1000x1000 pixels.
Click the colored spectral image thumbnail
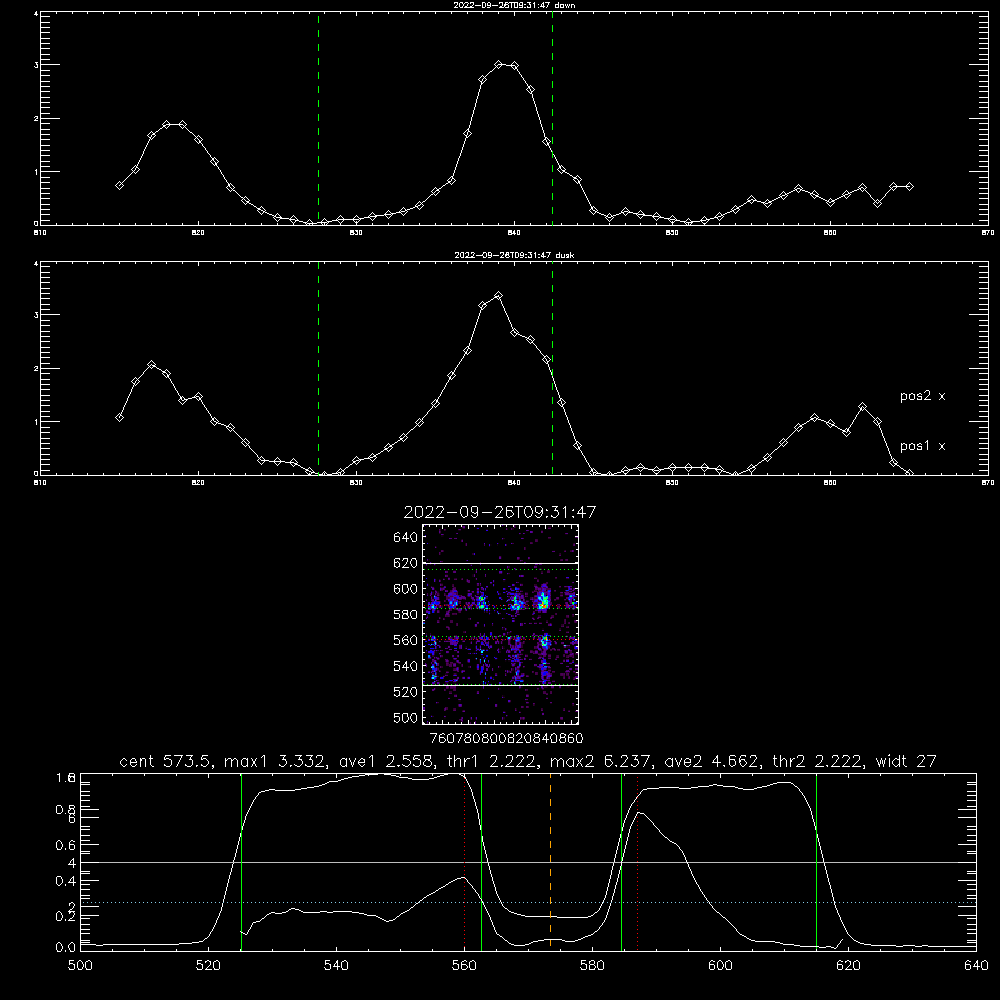[501, 624]
